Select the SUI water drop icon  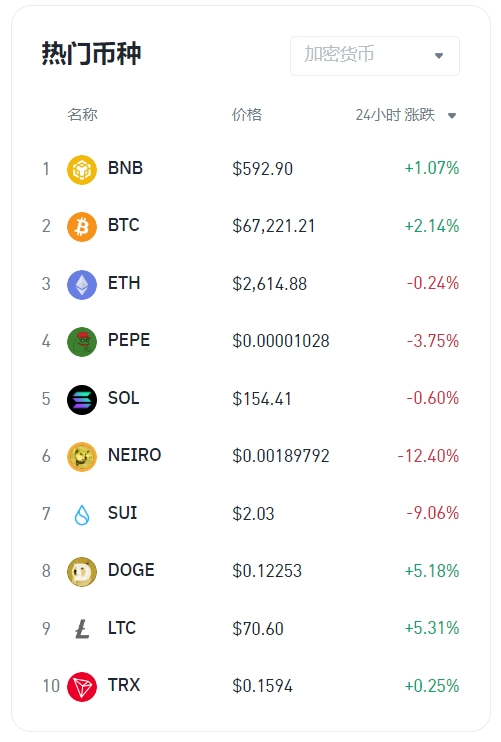(82, 514)
